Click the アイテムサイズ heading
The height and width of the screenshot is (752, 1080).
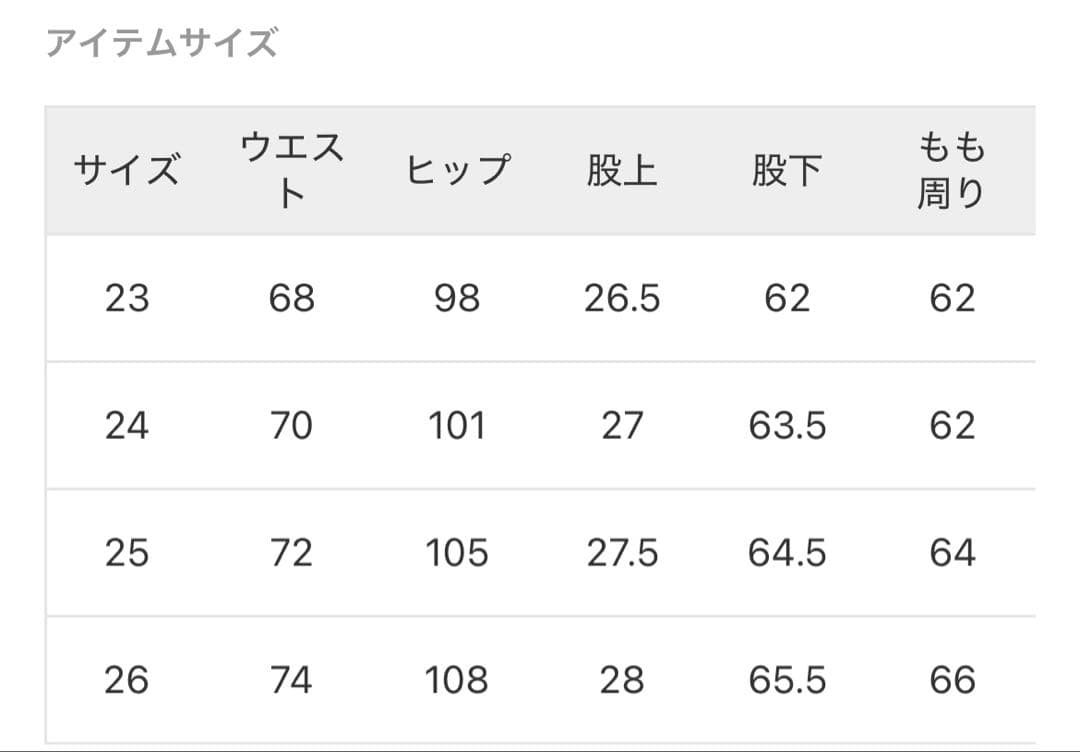click(x=162, y=44)
